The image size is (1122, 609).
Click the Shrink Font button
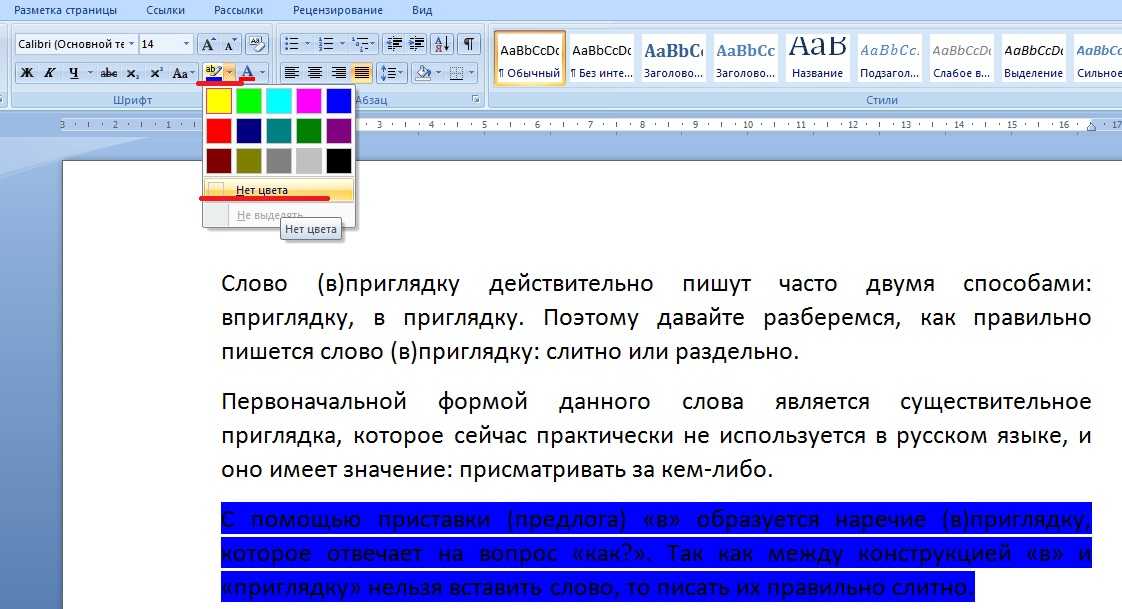click(230, 44)
